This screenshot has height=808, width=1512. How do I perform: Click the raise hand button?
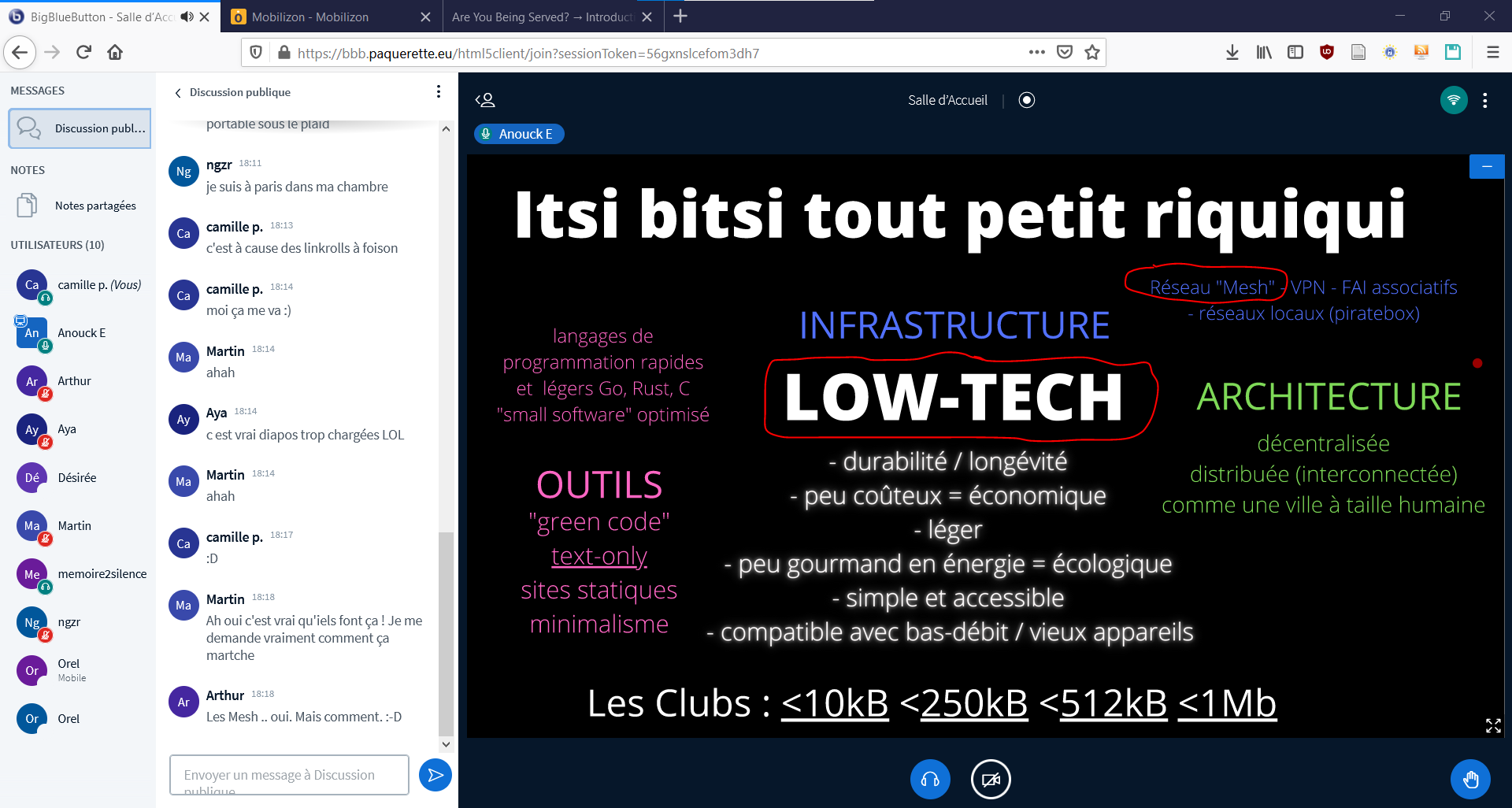pos(1469,779)
